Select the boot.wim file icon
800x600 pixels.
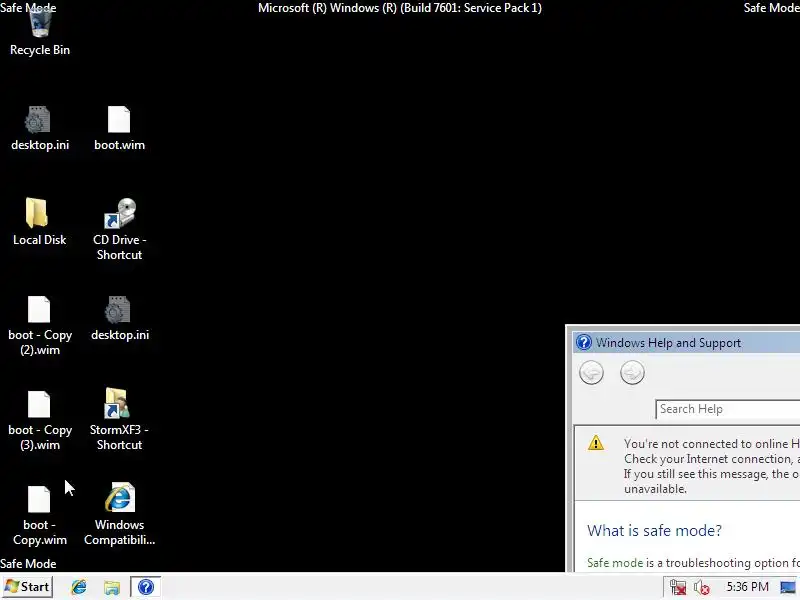click(x=119, y=128)
